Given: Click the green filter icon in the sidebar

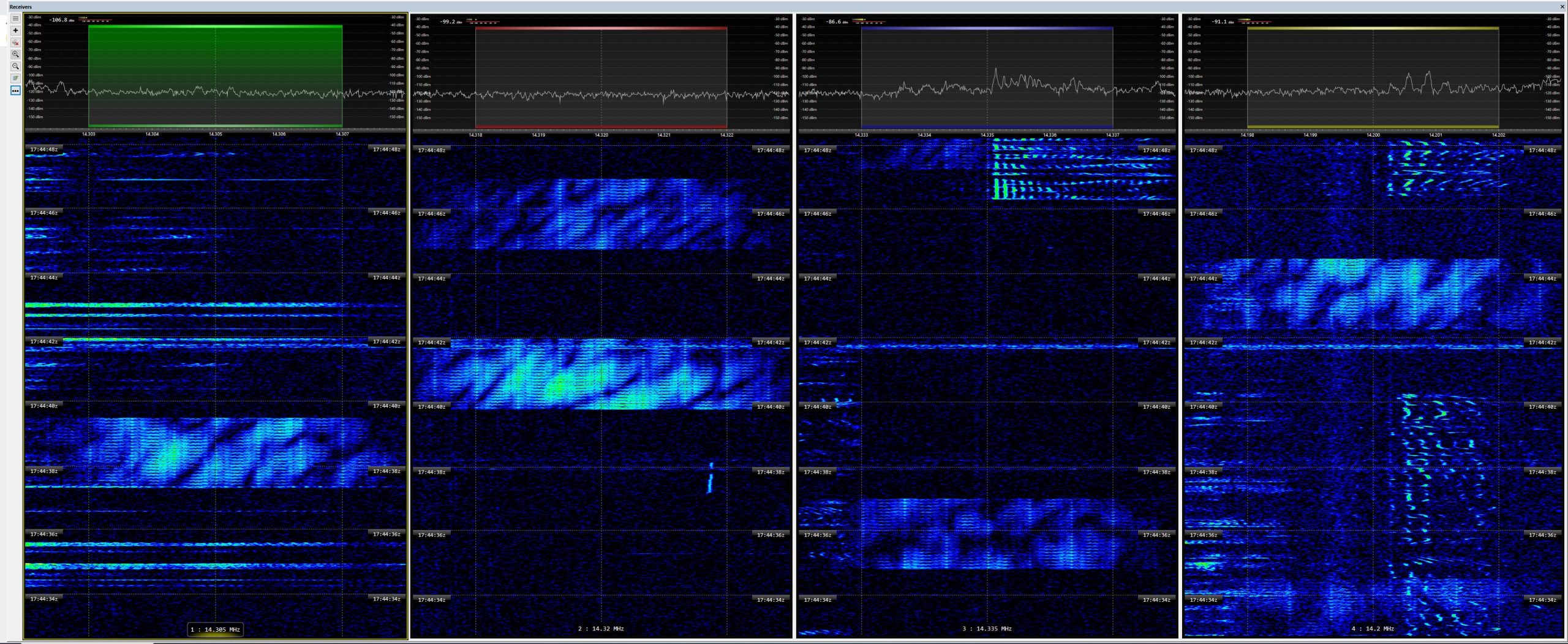Looking at the screenshot, I should pos(16,78).
